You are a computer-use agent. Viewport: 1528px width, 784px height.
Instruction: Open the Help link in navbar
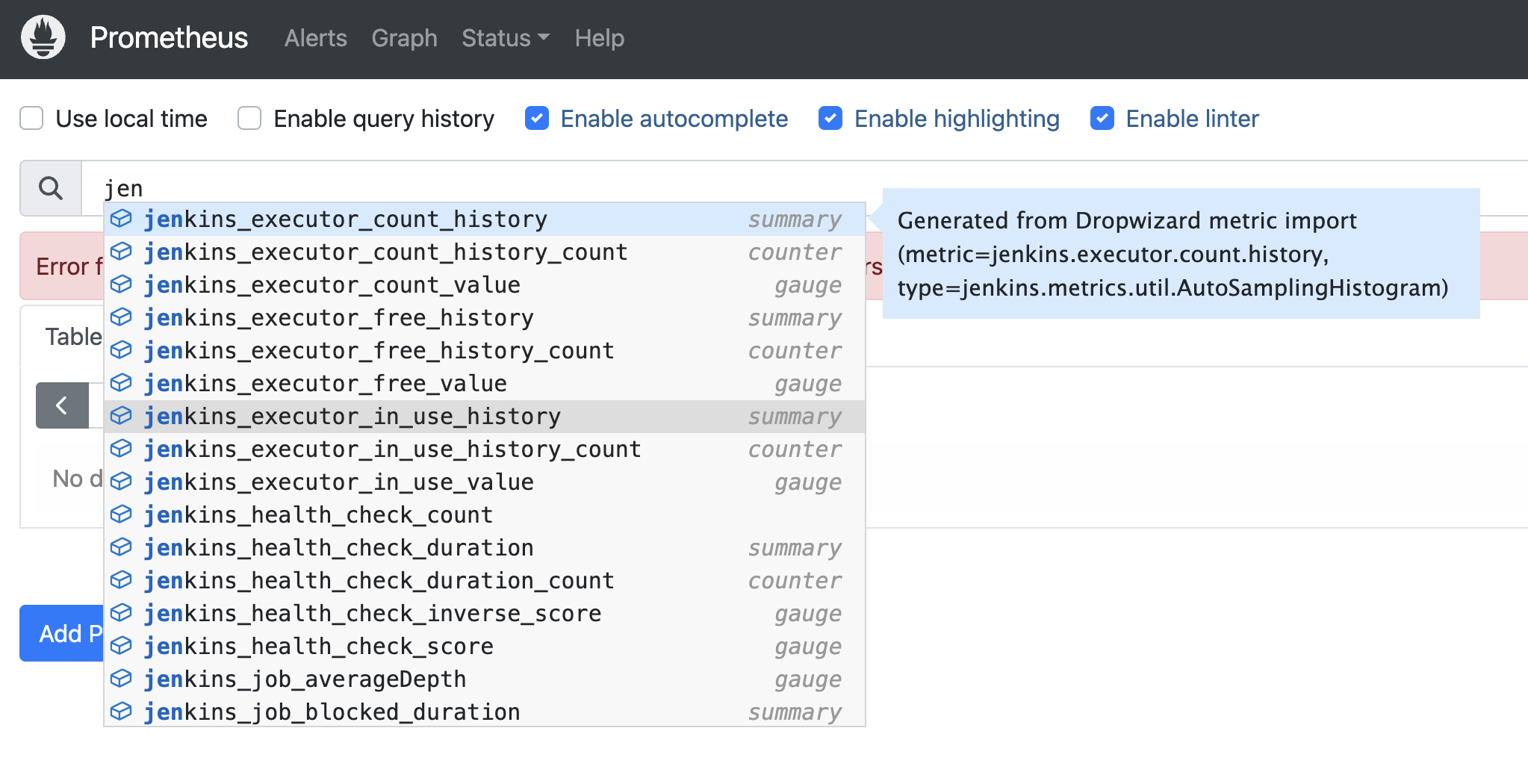pos(600,38)
